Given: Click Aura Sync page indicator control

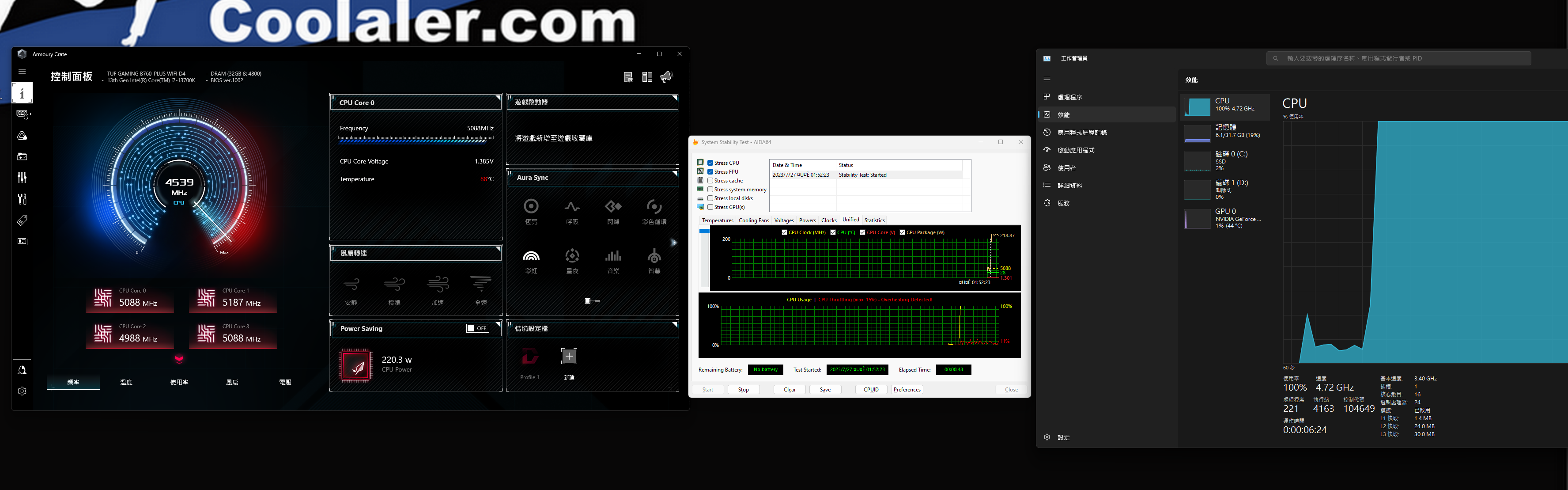Looking at the screenshot, I should [592, 301].
